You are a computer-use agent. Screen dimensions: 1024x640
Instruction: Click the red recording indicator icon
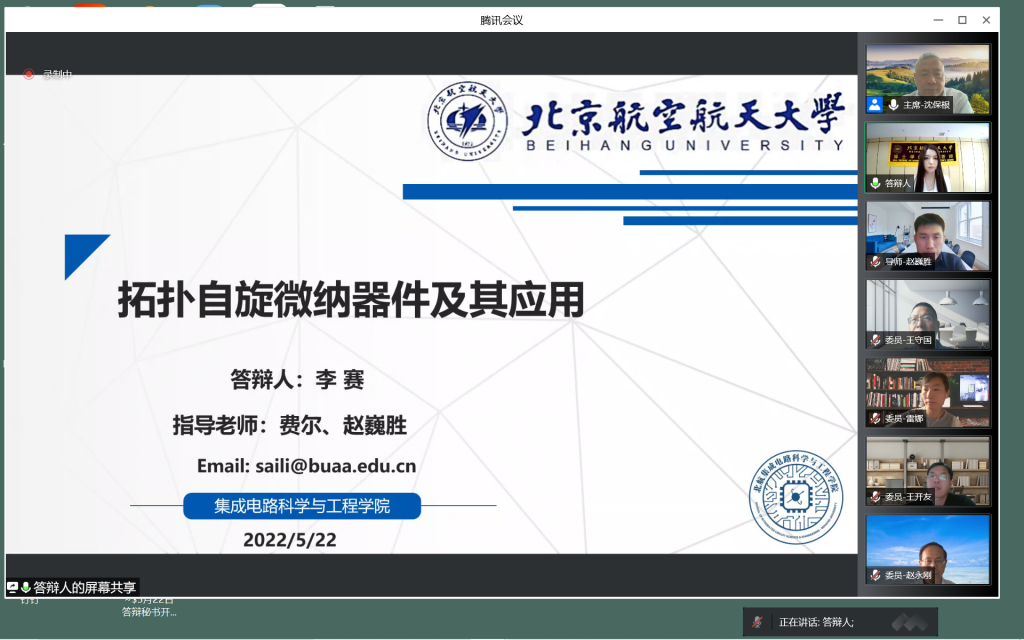[x=29, y=74]
